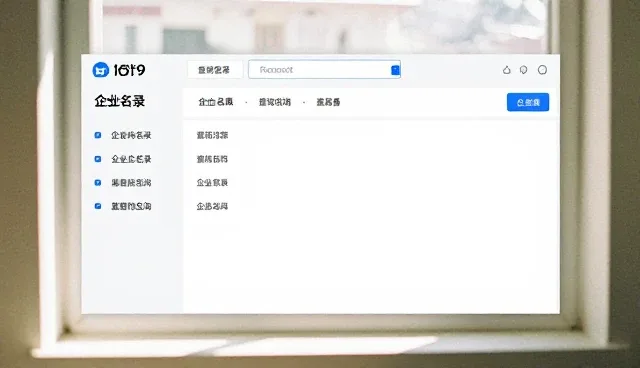Open the third sidebar menu entry label
The height and width of the screenshot is (368, 640).
pos(131,182)
